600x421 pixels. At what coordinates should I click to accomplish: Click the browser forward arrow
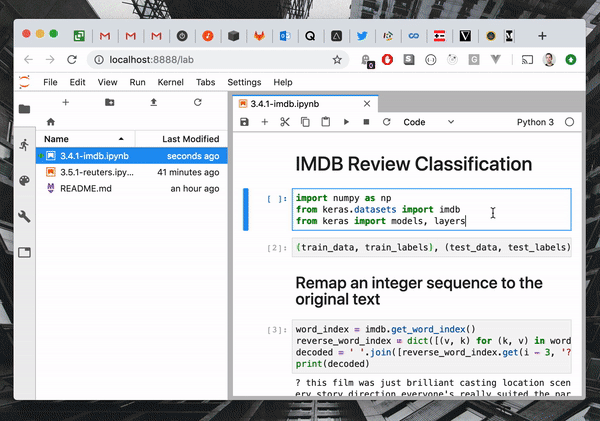[x=50, y=60]
